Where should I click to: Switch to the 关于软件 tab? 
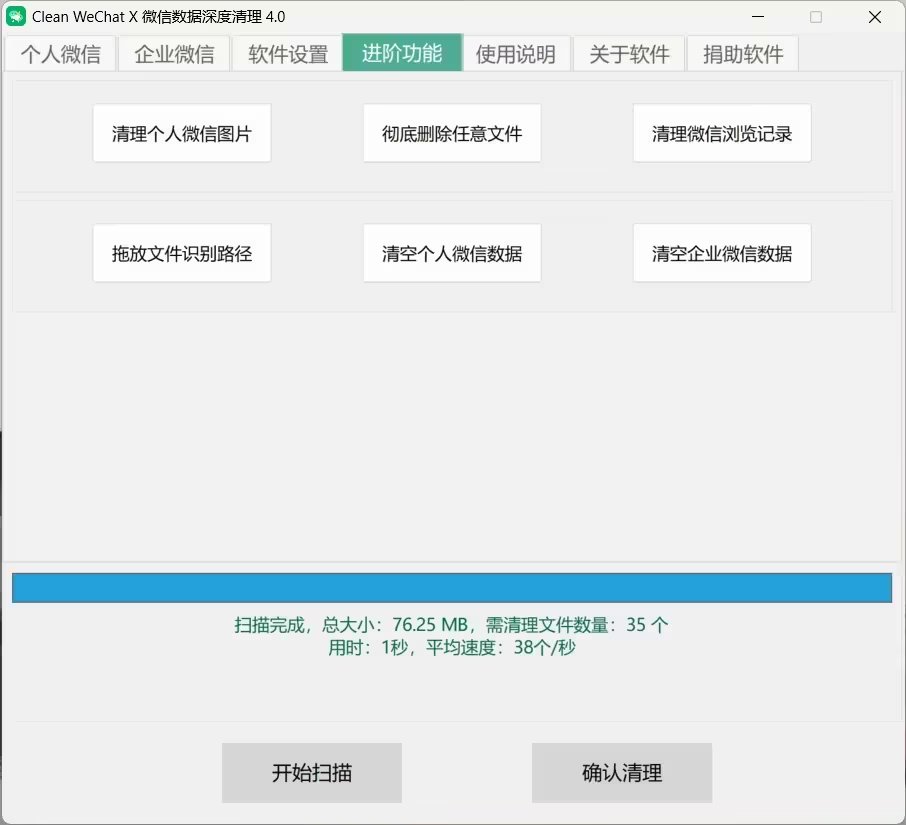[x=629, y=54]
